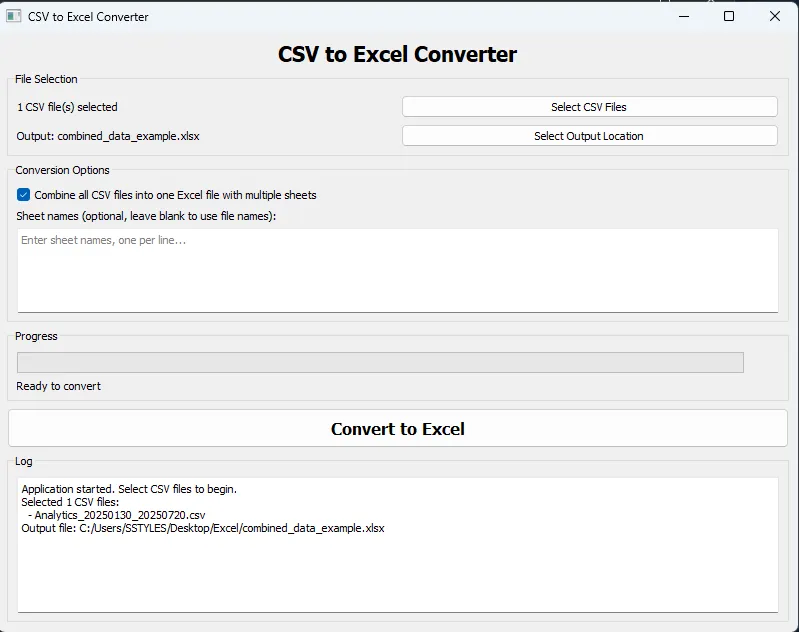The height and width of the screenshot is (632, 799).
Task: Click the Output file path log line
Action: (x=203, y=528)
